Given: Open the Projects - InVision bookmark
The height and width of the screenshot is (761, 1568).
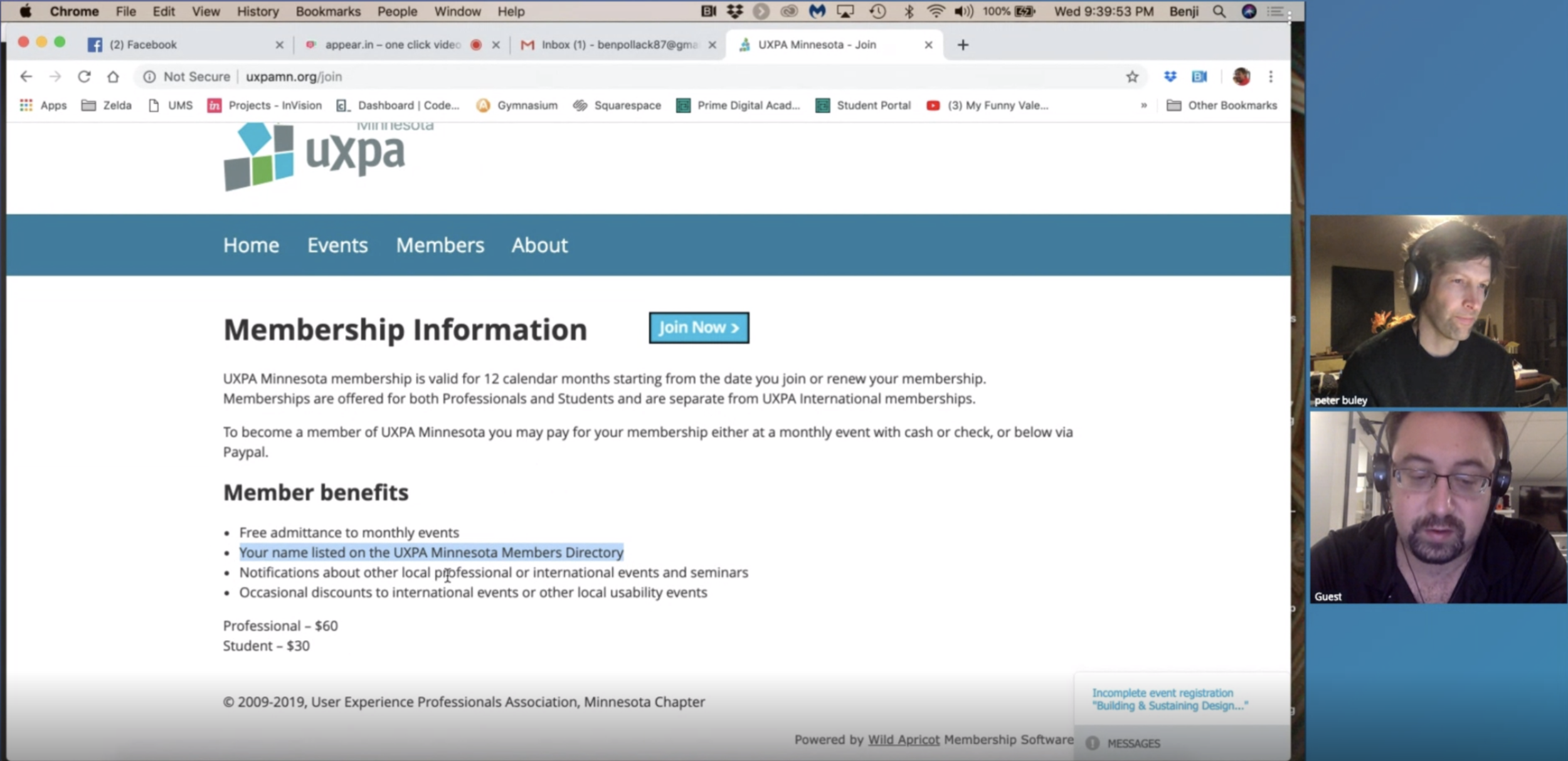Looking at the screenshot, I should [265, 105].
